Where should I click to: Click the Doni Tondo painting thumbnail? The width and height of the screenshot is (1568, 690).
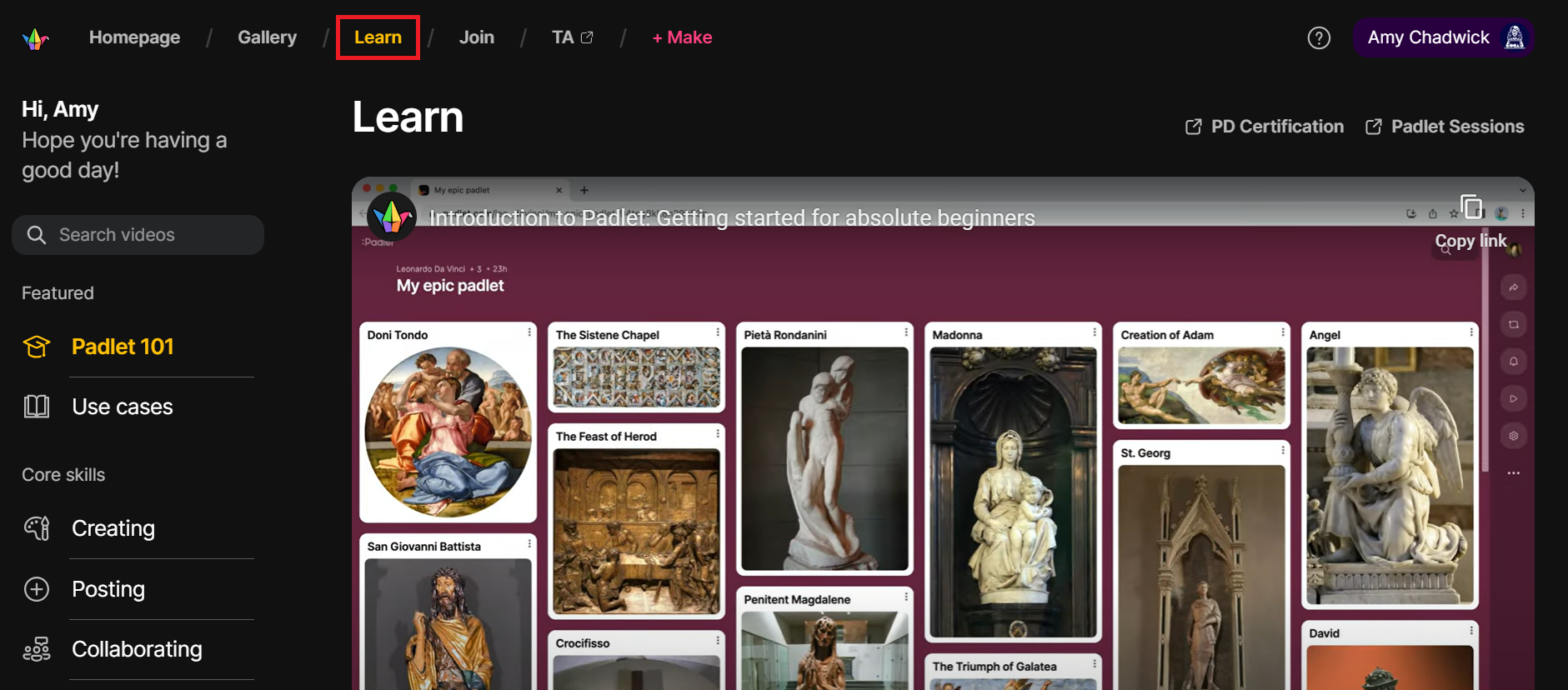[448, 432]
